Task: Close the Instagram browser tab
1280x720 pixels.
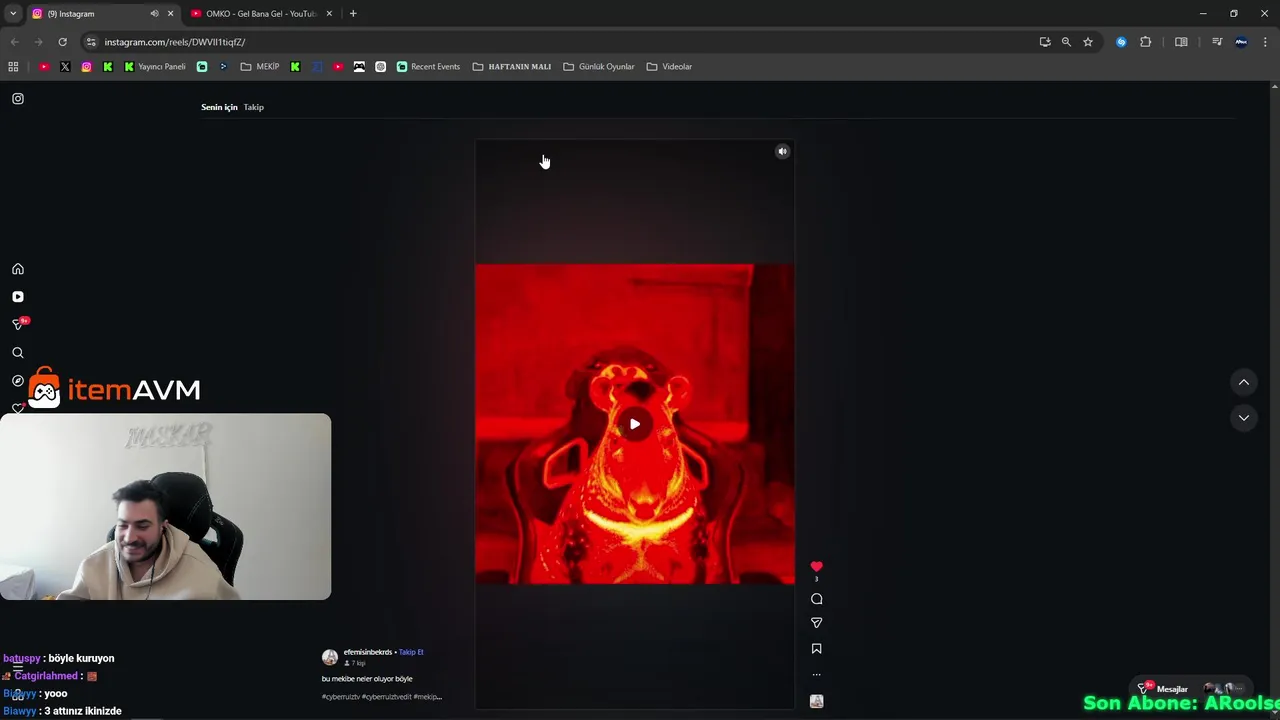Action: click(170, 14)
